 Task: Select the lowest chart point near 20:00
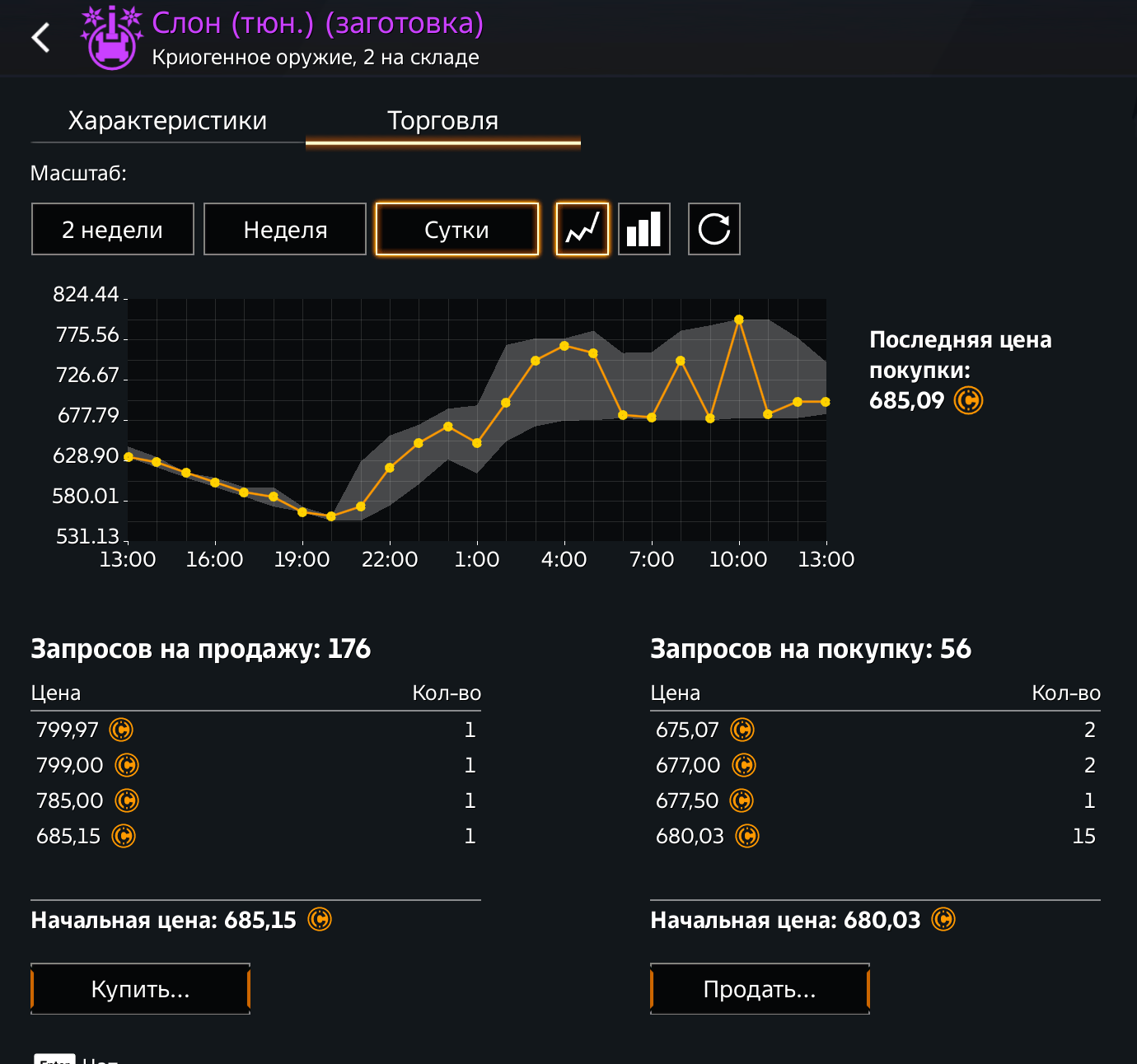(331, 516)
